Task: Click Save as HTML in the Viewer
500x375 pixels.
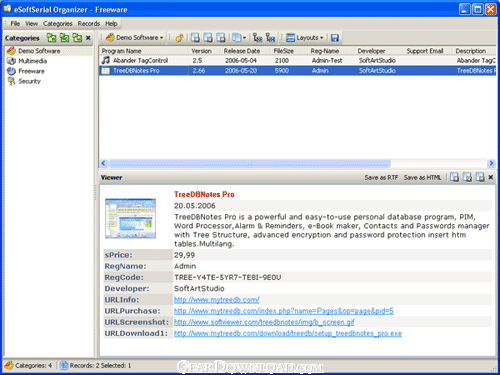Action: 422,178
